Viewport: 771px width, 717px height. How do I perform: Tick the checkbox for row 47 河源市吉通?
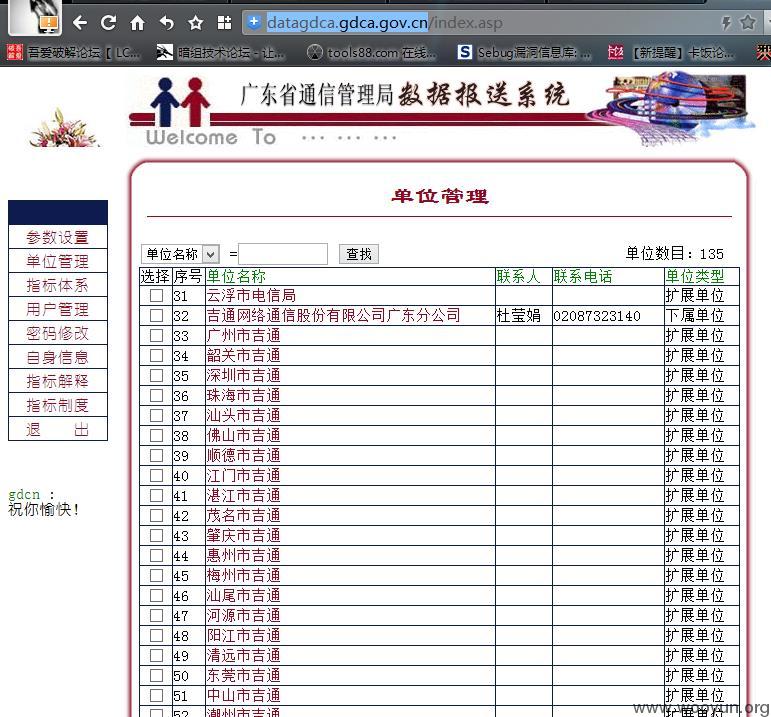(x=156, y=616)
